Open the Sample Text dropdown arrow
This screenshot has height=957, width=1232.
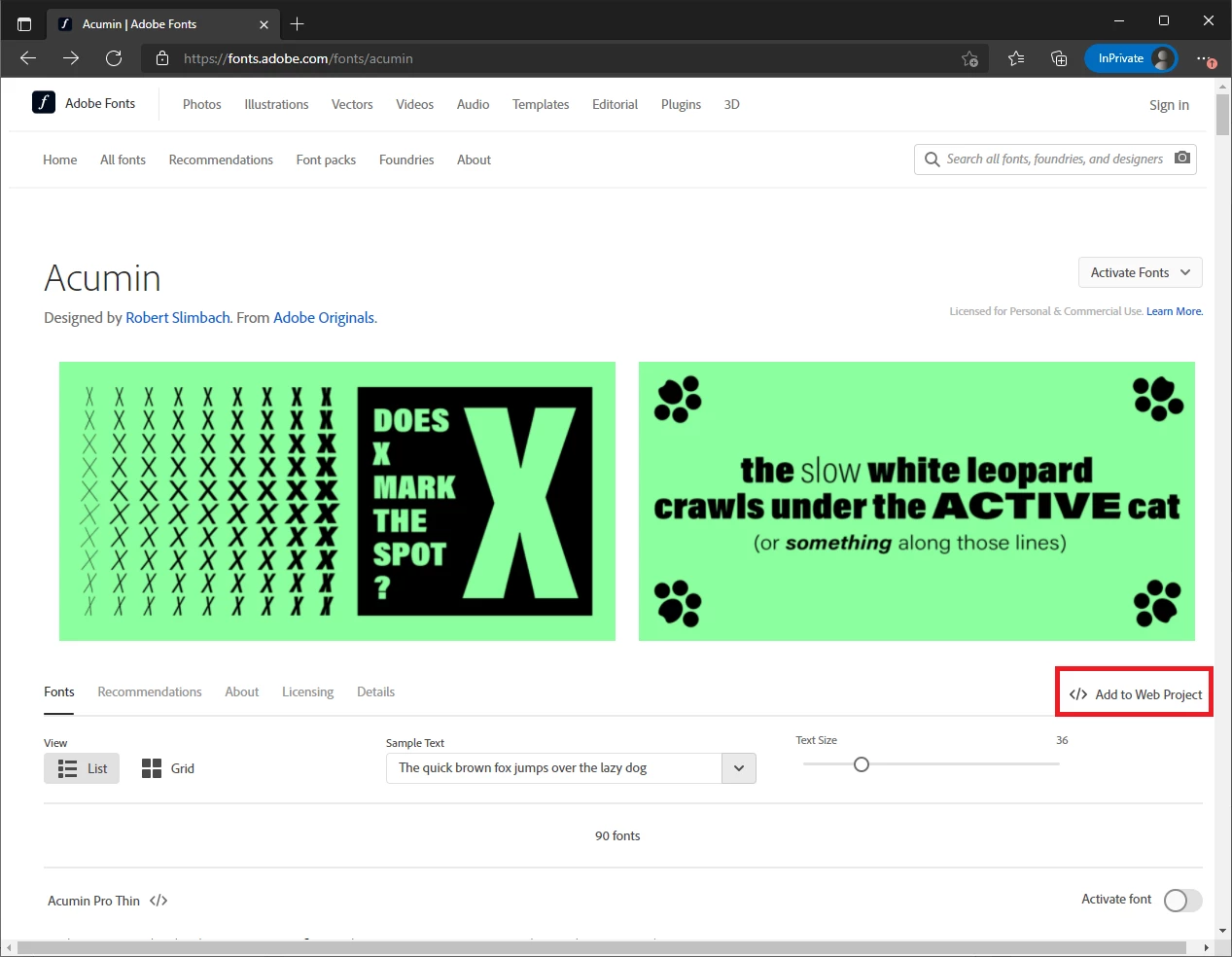click(x=739, y=768)
